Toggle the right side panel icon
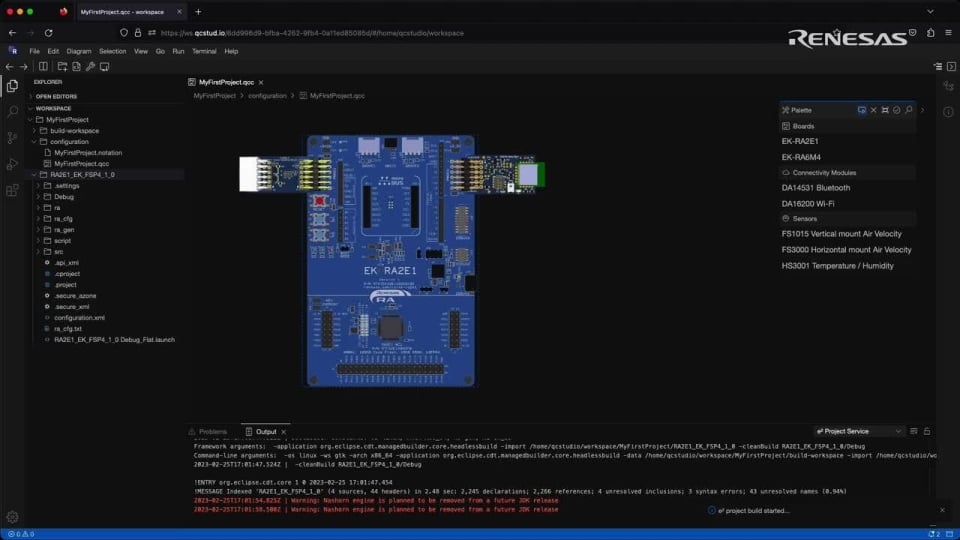 pyautogui.click(x=951, y=67)
